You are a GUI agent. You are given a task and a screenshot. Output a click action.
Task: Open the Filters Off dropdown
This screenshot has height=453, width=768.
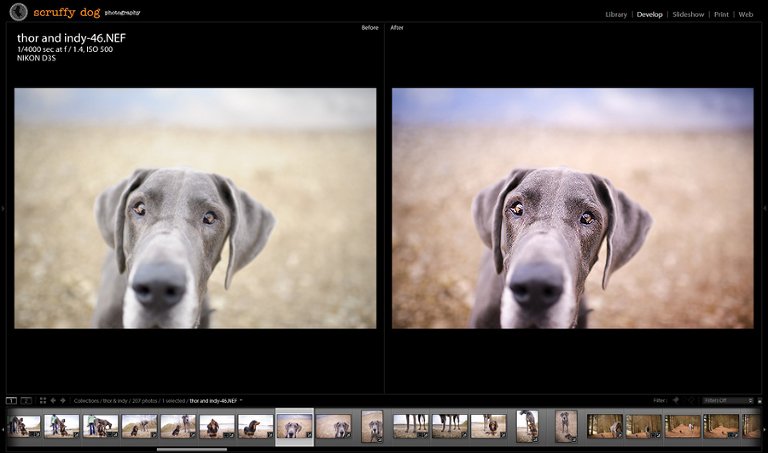pos(727,400)
